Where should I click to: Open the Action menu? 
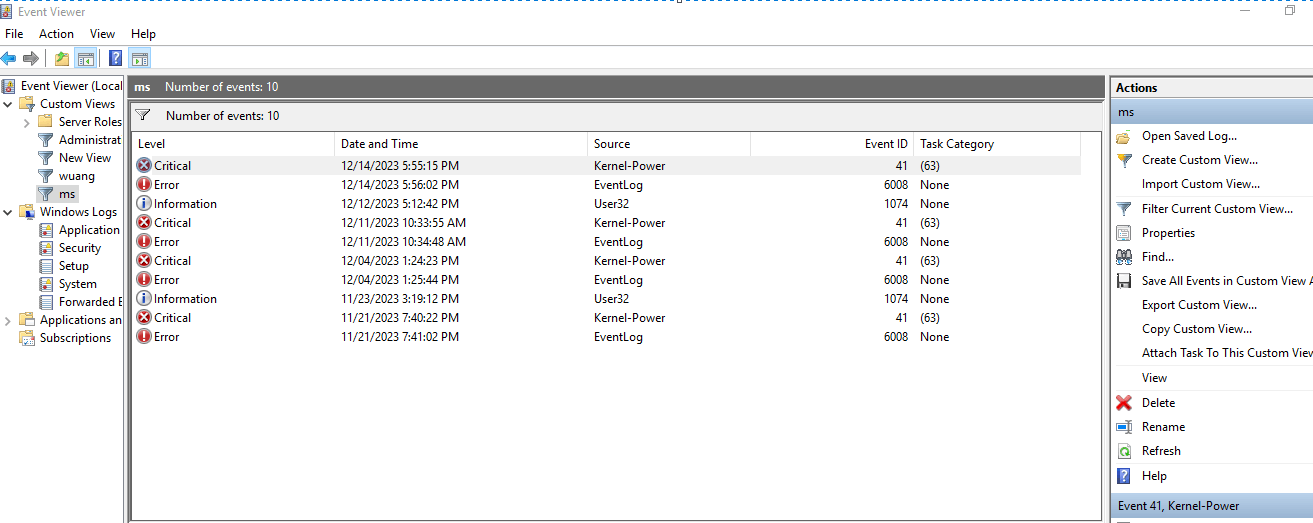click(x=56, y=34)
